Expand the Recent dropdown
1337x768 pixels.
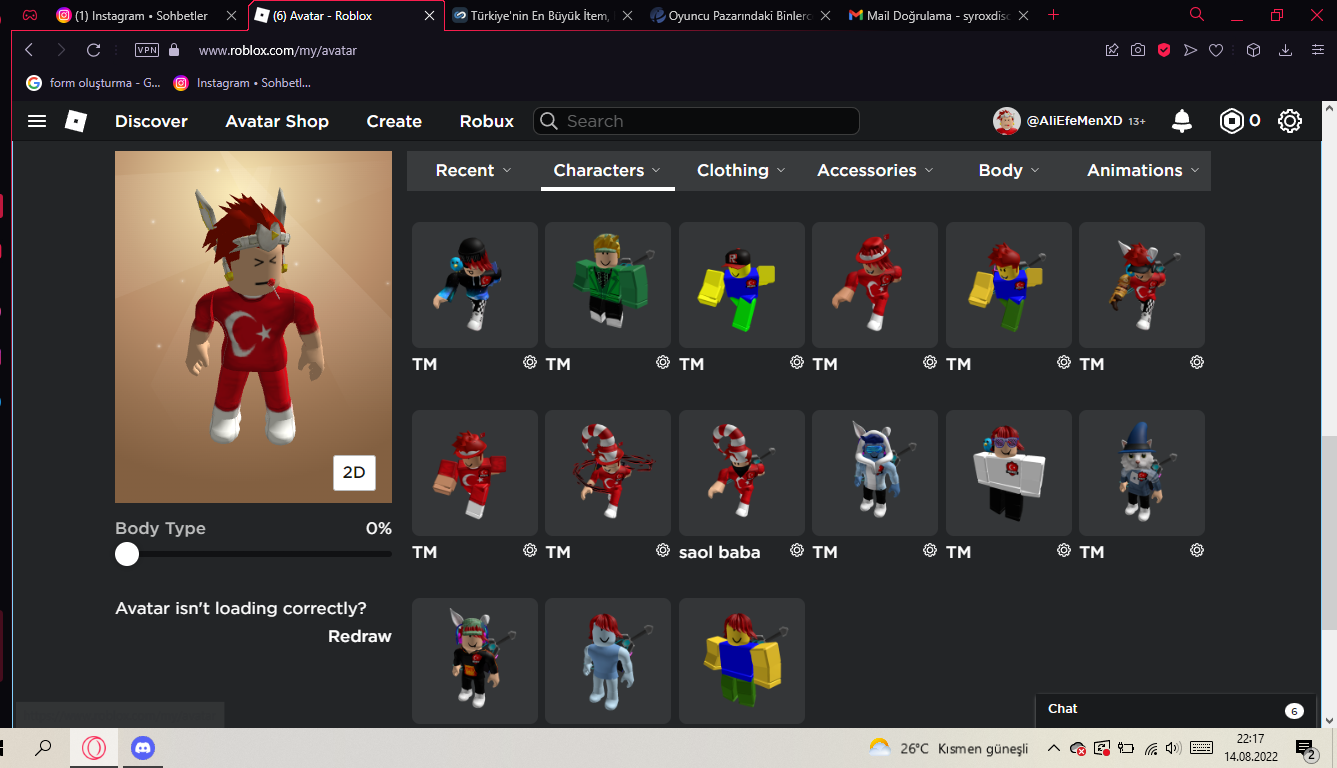pos(473,170)
